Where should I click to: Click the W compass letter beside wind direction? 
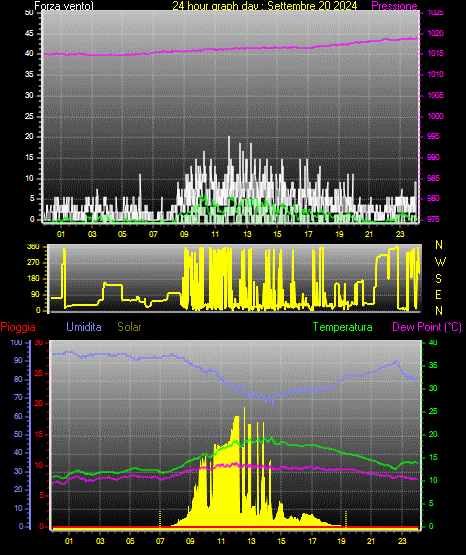(440, 262)
